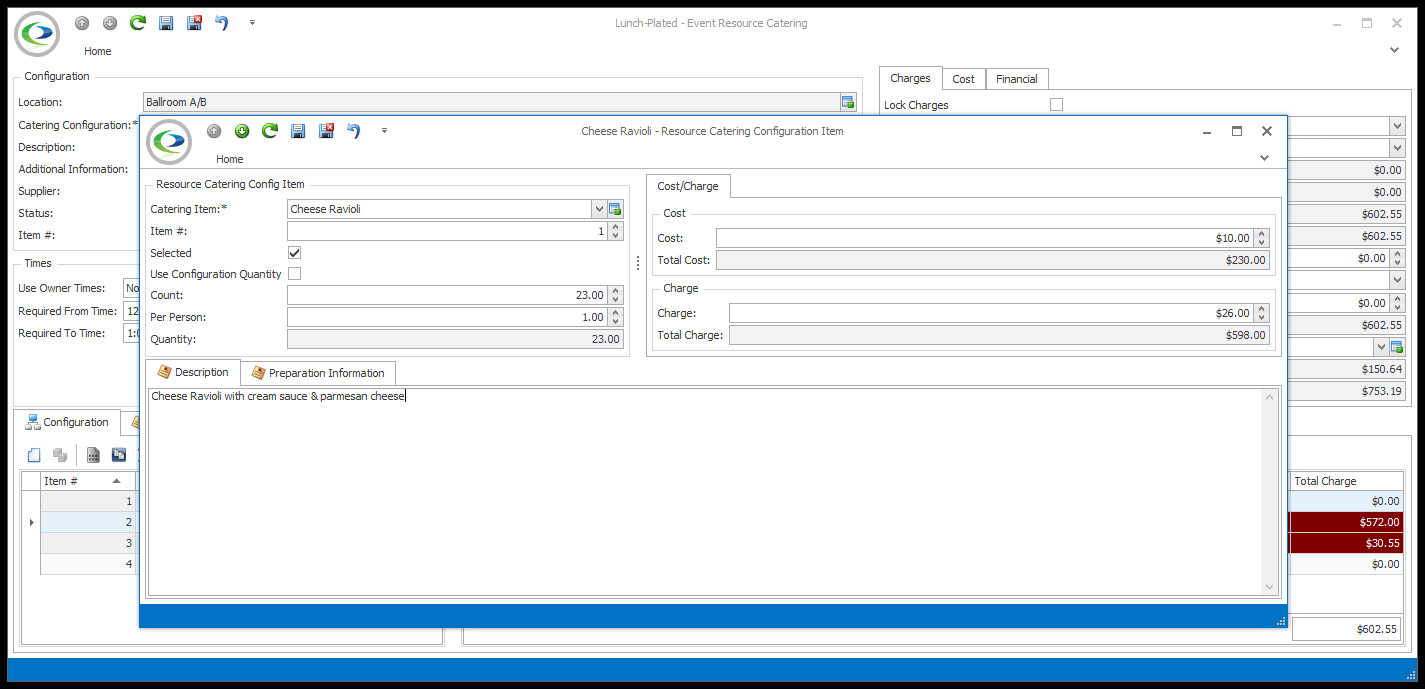Select row with Item # 4 in grid
1425x689 pixels.
point(88,564)
